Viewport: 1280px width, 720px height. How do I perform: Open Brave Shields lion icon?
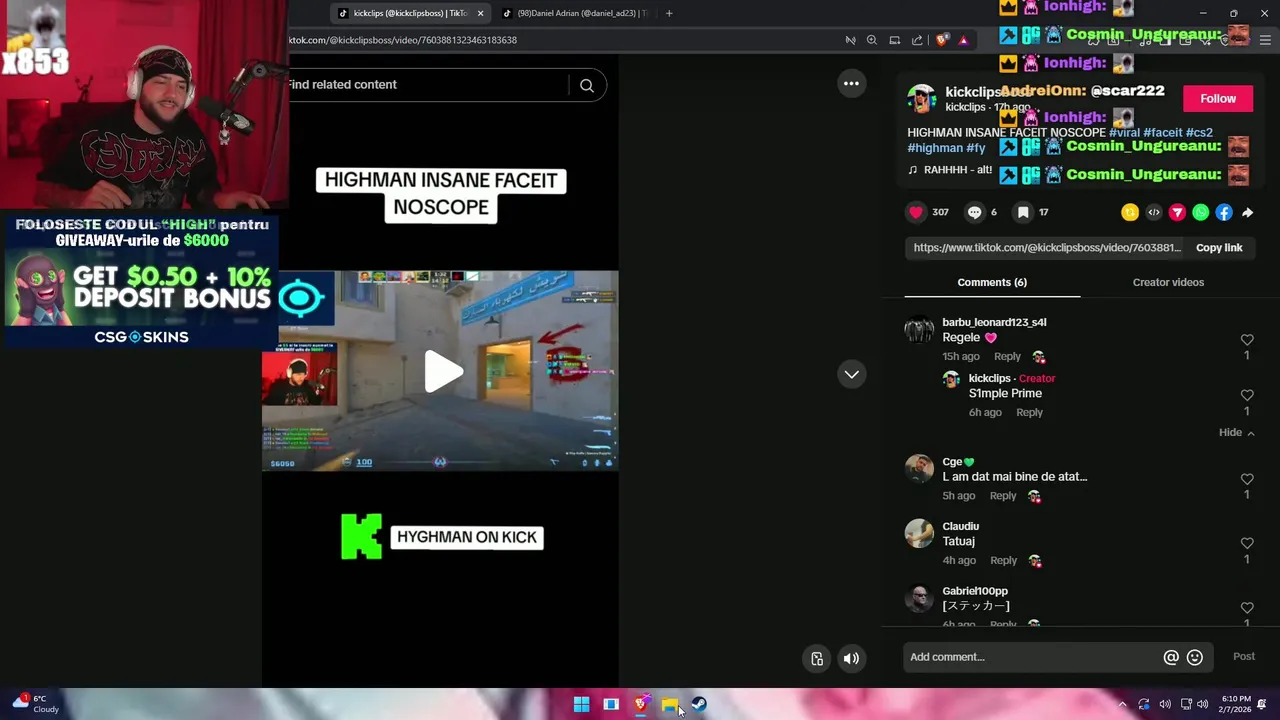[942, 40]
